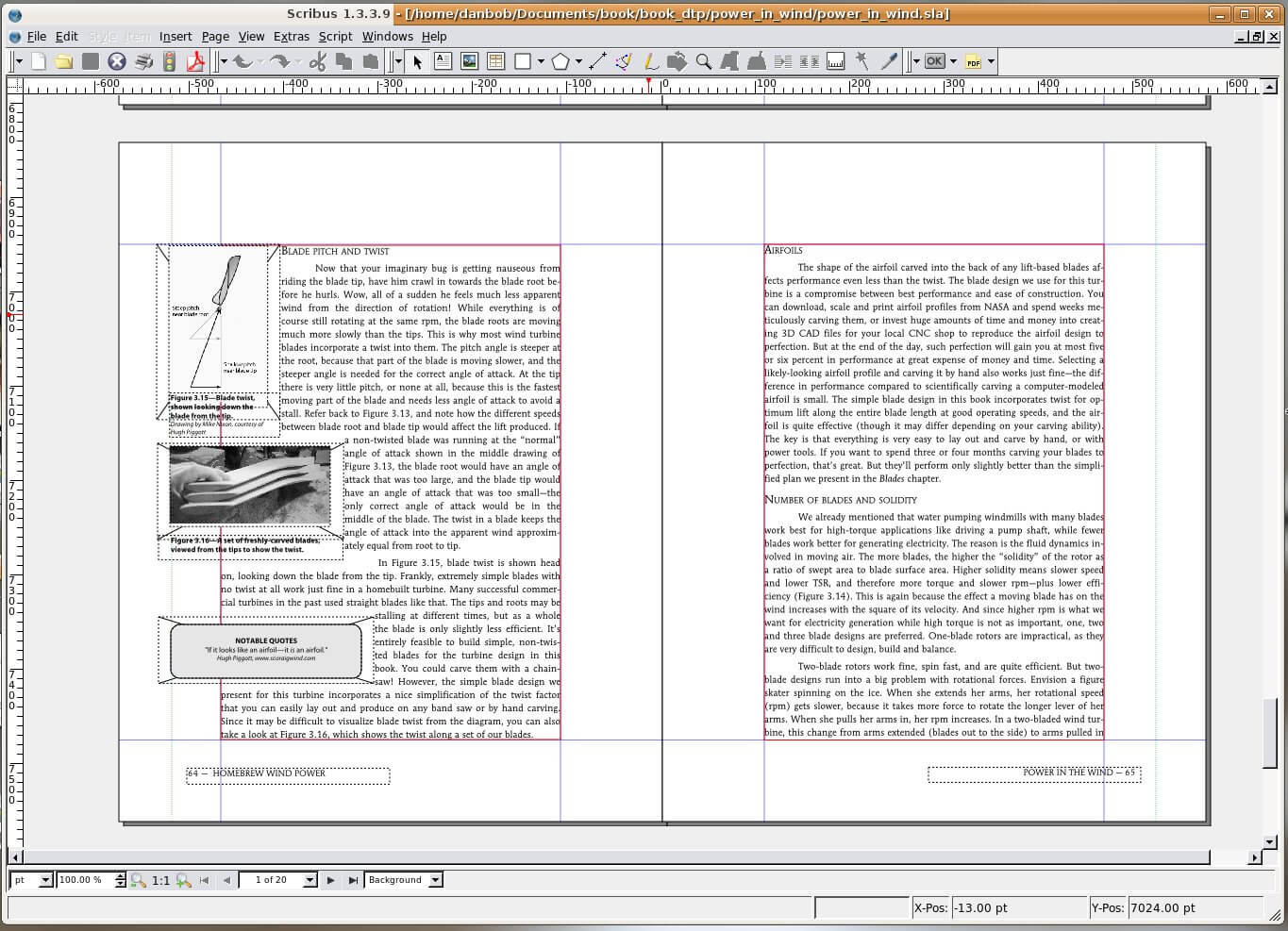Image resolution: width=1288 pixels, height=931 pixels.
Task: Open the unit selector showing pt
Action: click(31, 880)
